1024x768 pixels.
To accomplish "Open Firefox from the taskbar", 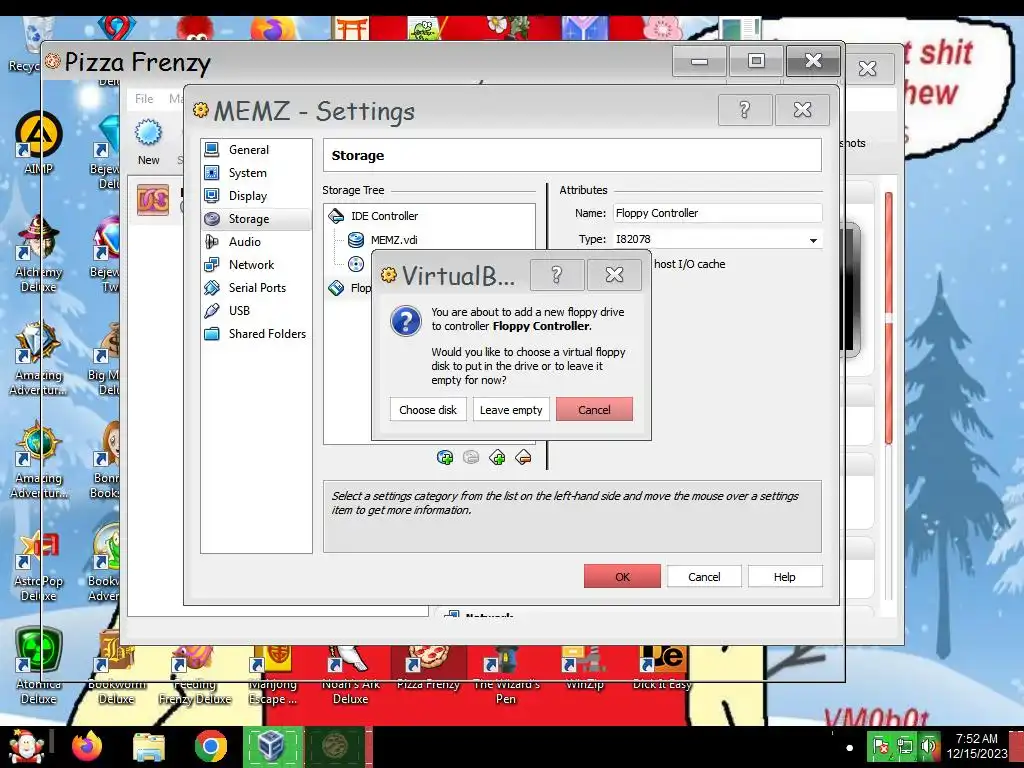I will point(88,746).
